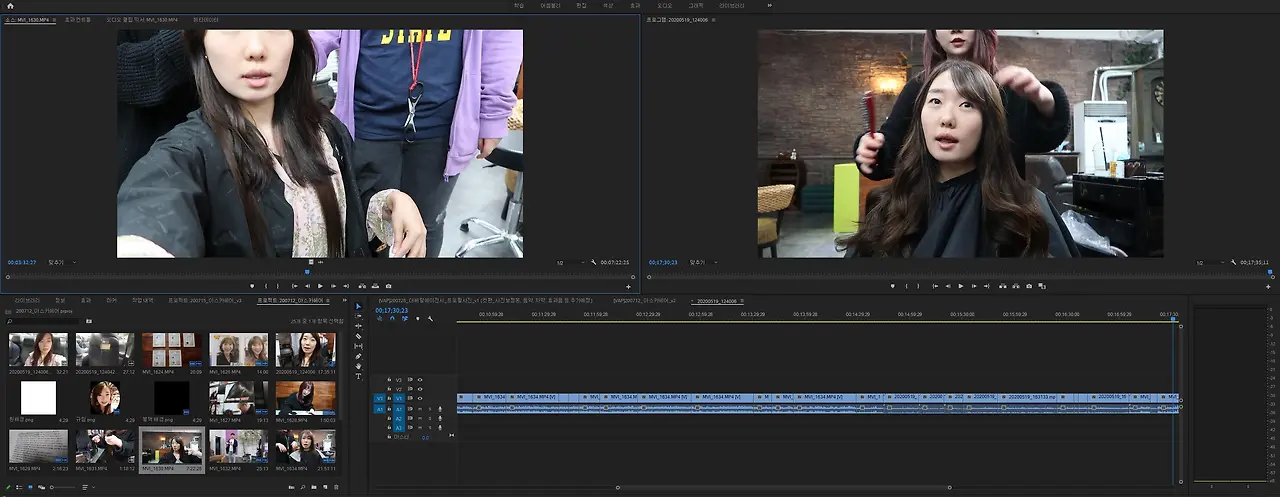Open Source MVI_1630.MP4 panel menu
The height and width of the screenshot is (497, 1280).
click(53, 19)
